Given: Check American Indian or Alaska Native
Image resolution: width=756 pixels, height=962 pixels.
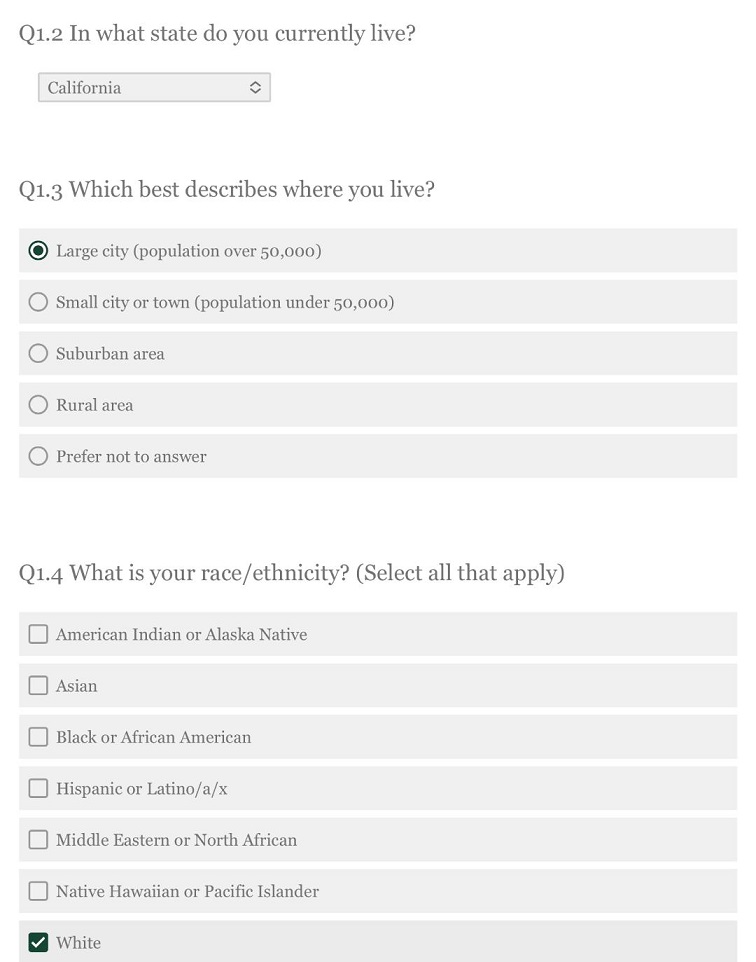Looking at the screenshot, I should [x=38, y=633].
